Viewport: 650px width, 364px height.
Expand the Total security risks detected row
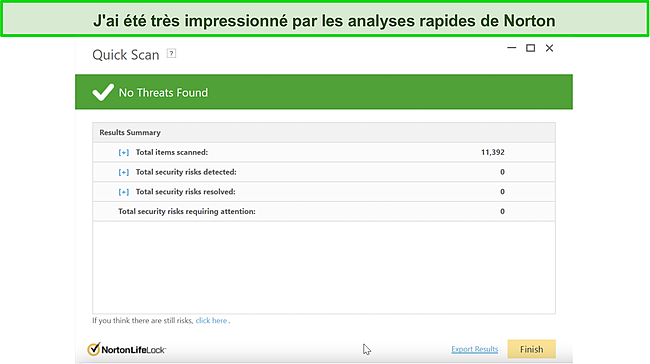124,172
